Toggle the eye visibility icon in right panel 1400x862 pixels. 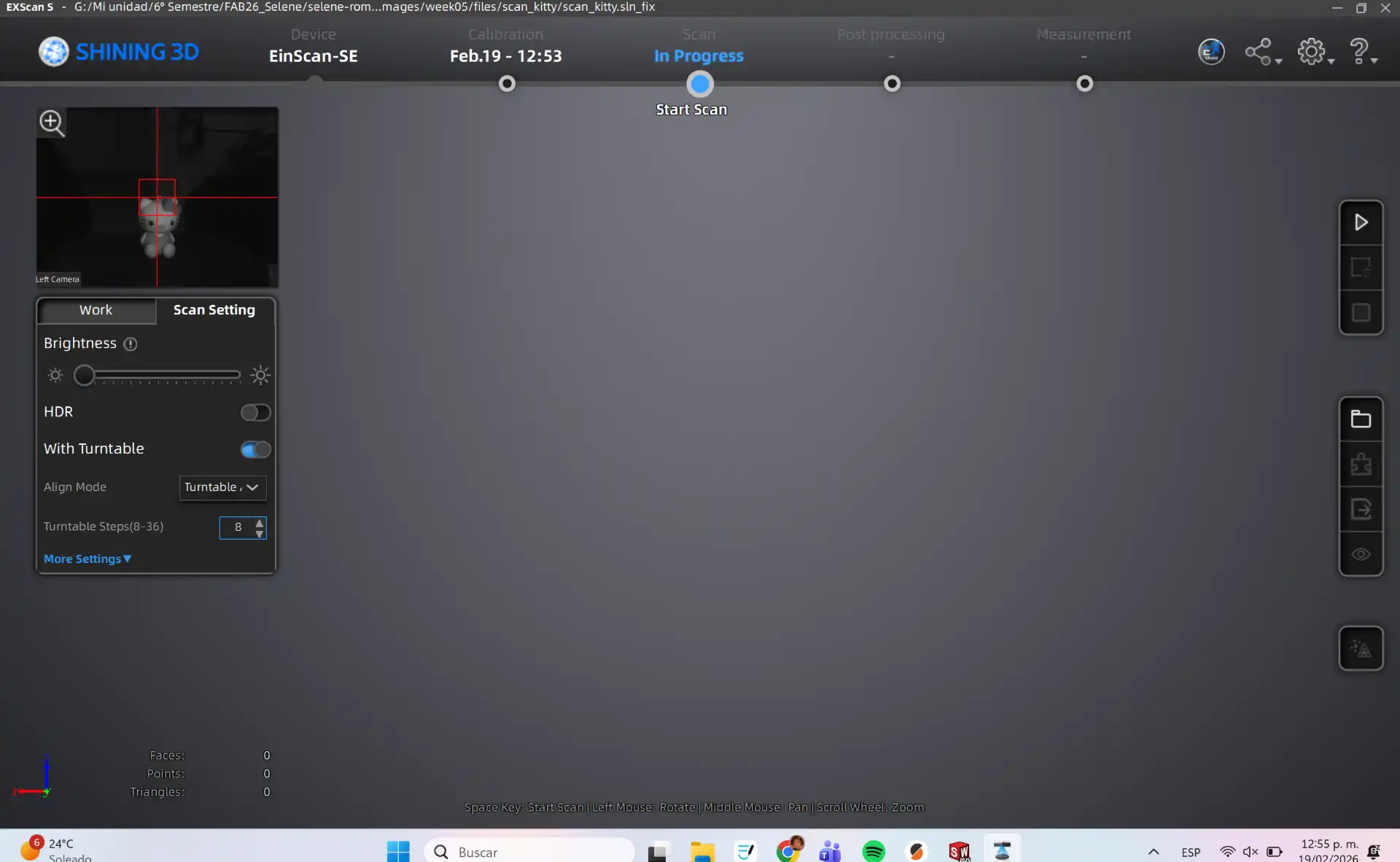click(x=1361, y=554)
